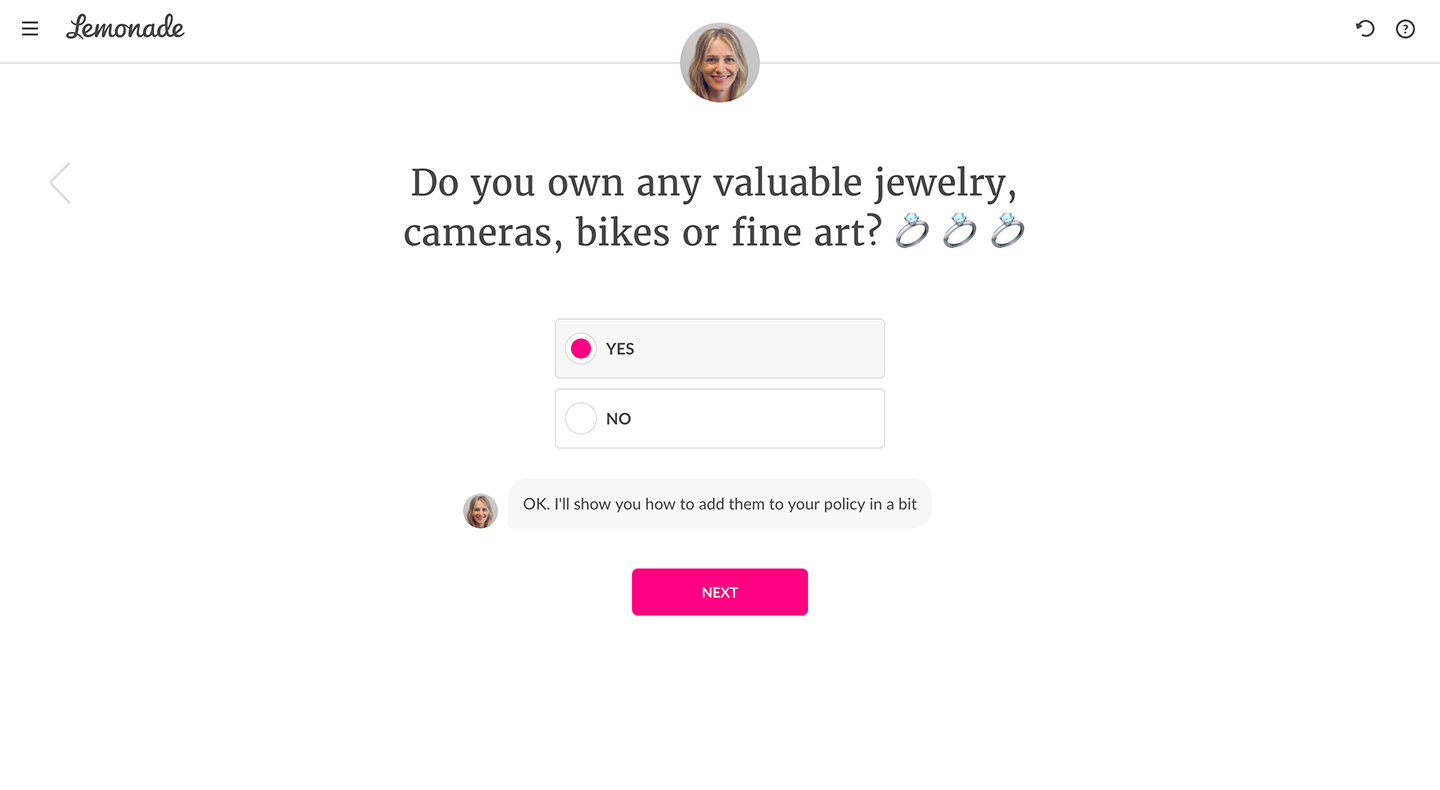The width and height of the screenshot is (1440, 790).
Task: Click the YES answer card
Action: 720,348
